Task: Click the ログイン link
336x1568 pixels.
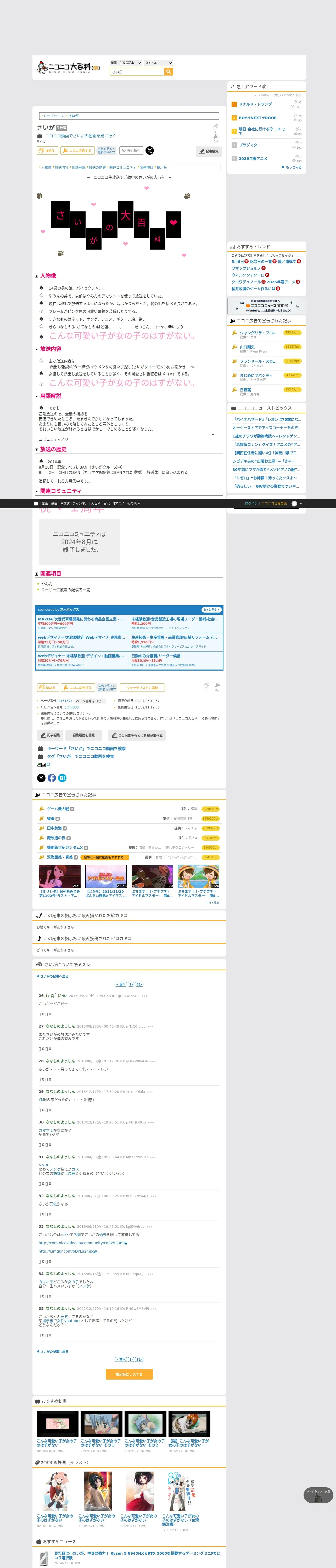Action: 251,503
